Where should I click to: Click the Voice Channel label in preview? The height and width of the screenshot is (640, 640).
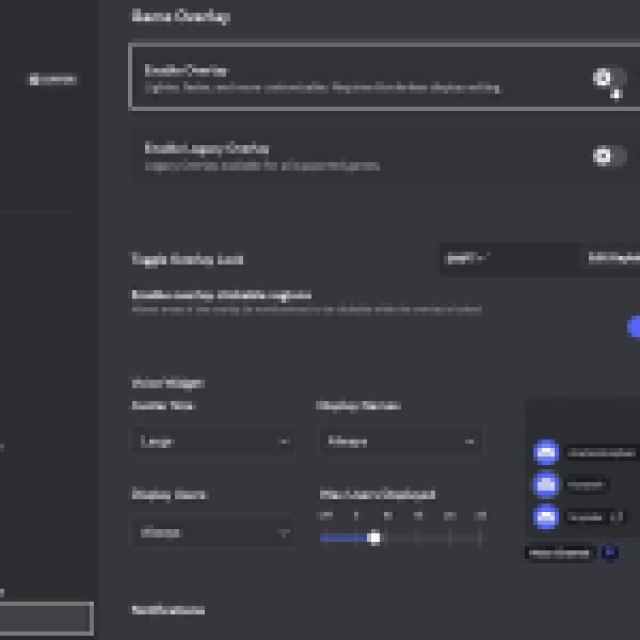coord(560,553)
